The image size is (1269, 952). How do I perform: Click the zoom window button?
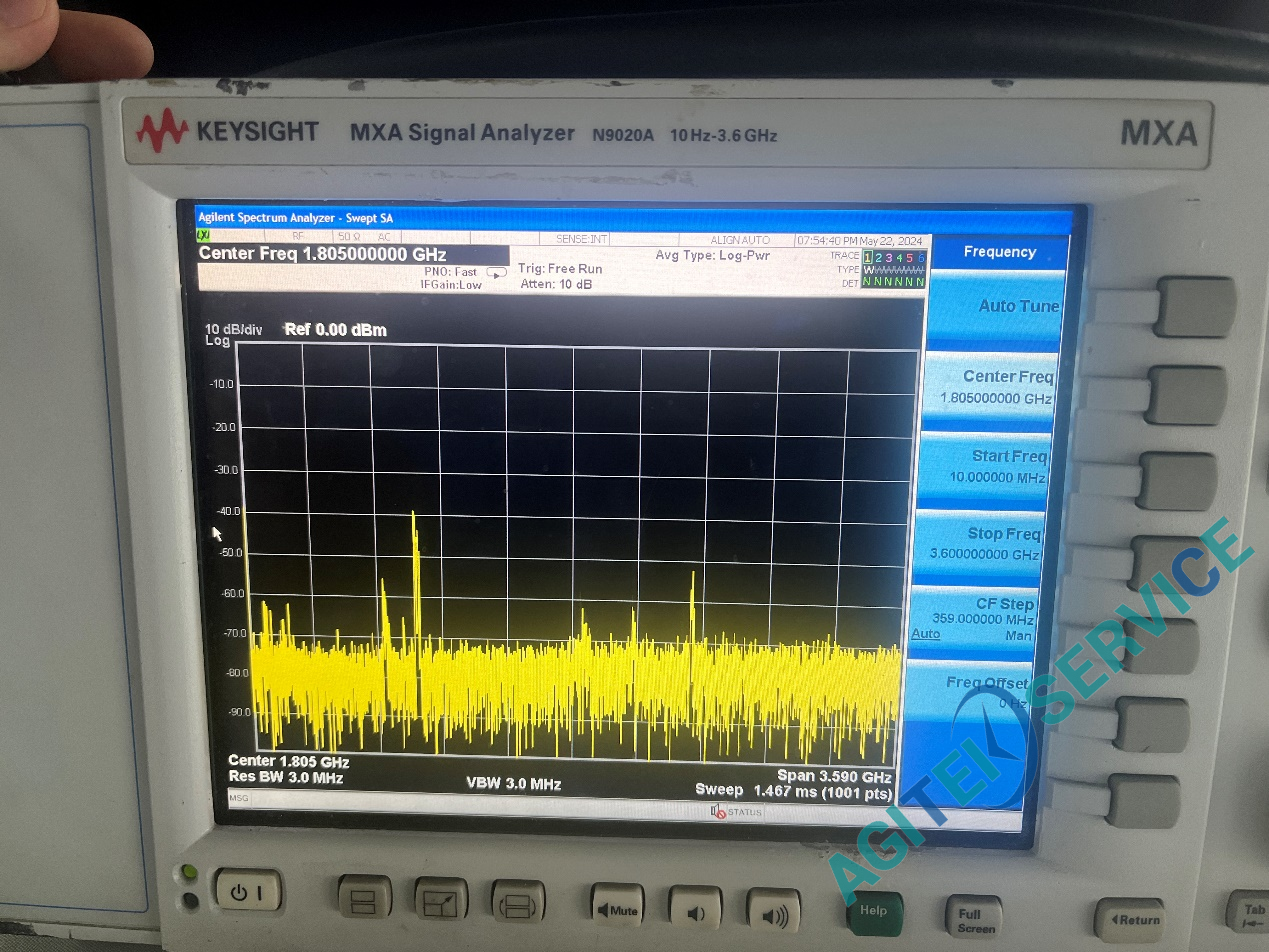click(x=441, y=901)
